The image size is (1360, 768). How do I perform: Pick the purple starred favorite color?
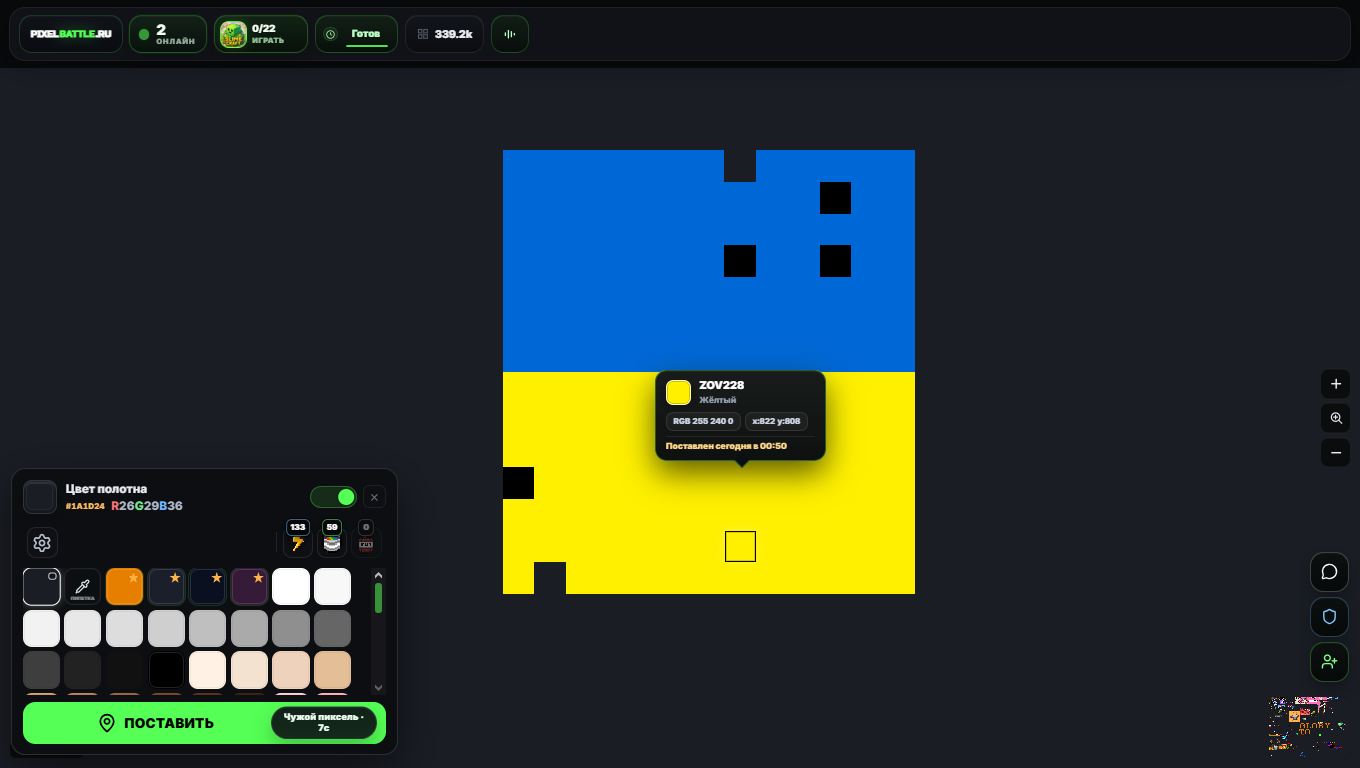(x=249, y=587)
